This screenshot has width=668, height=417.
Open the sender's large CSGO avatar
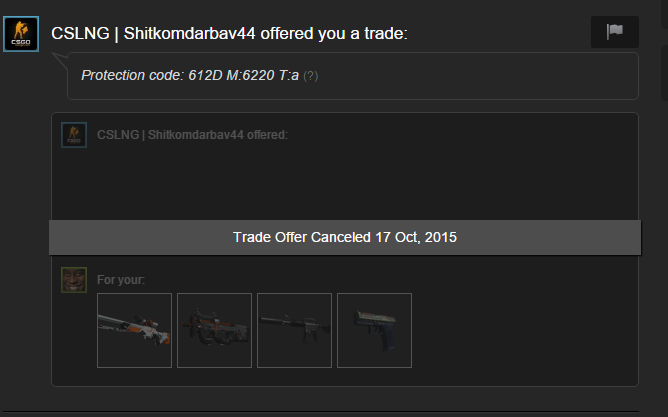[21, 34]
